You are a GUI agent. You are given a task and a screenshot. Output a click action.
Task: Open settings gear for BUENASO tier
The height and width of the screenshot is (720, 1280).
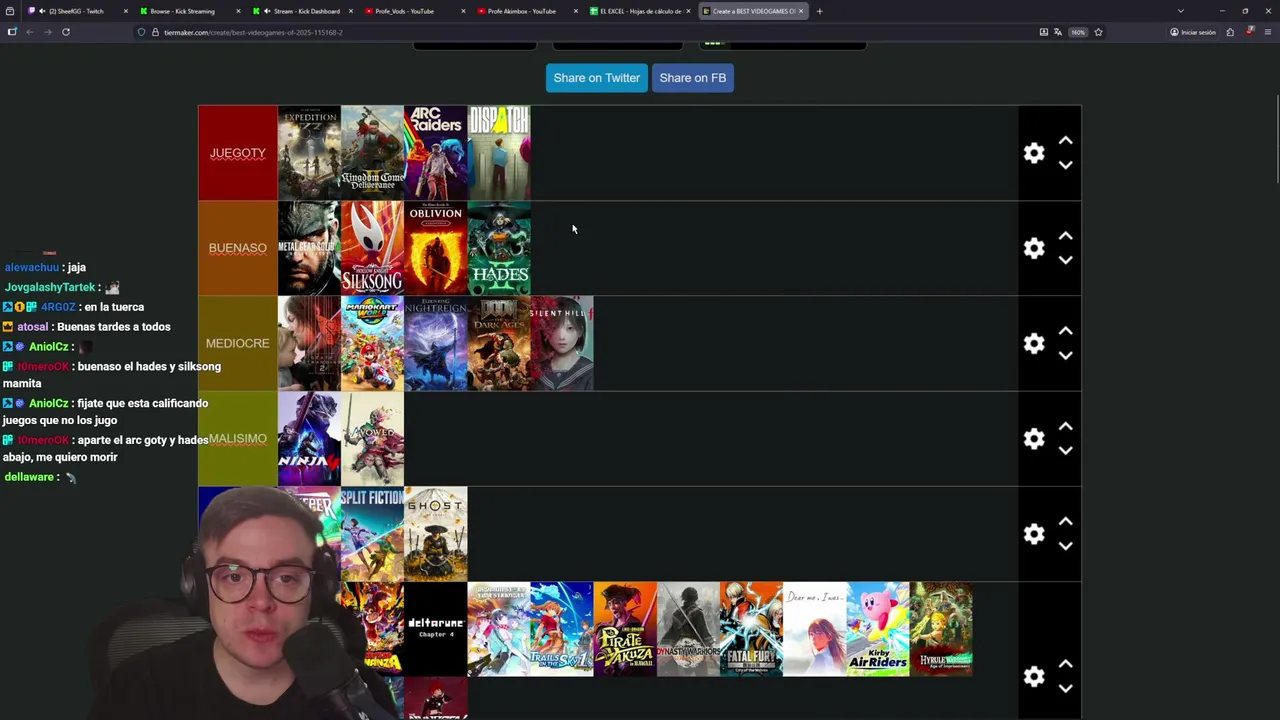click(x=1034, y=248)
